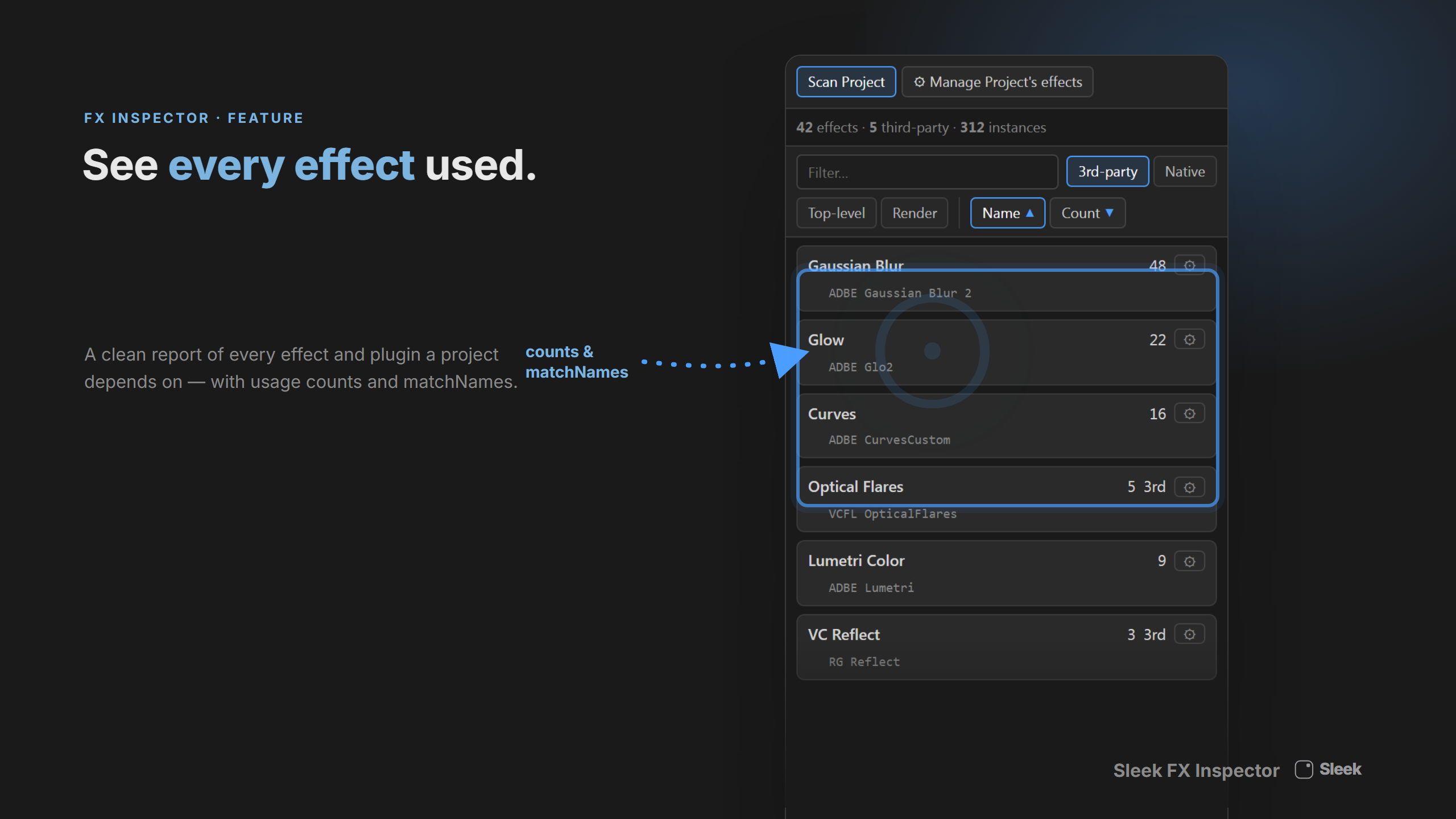This screenshot has height=819, width=1456.
Task: Enable the Render filter
Action: [914, 213]
